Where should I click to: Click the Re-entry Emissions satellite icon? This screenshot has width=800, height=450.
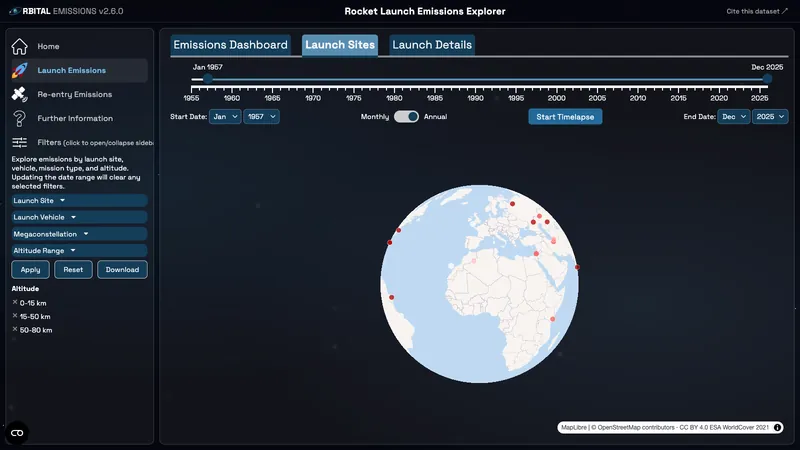19,94
